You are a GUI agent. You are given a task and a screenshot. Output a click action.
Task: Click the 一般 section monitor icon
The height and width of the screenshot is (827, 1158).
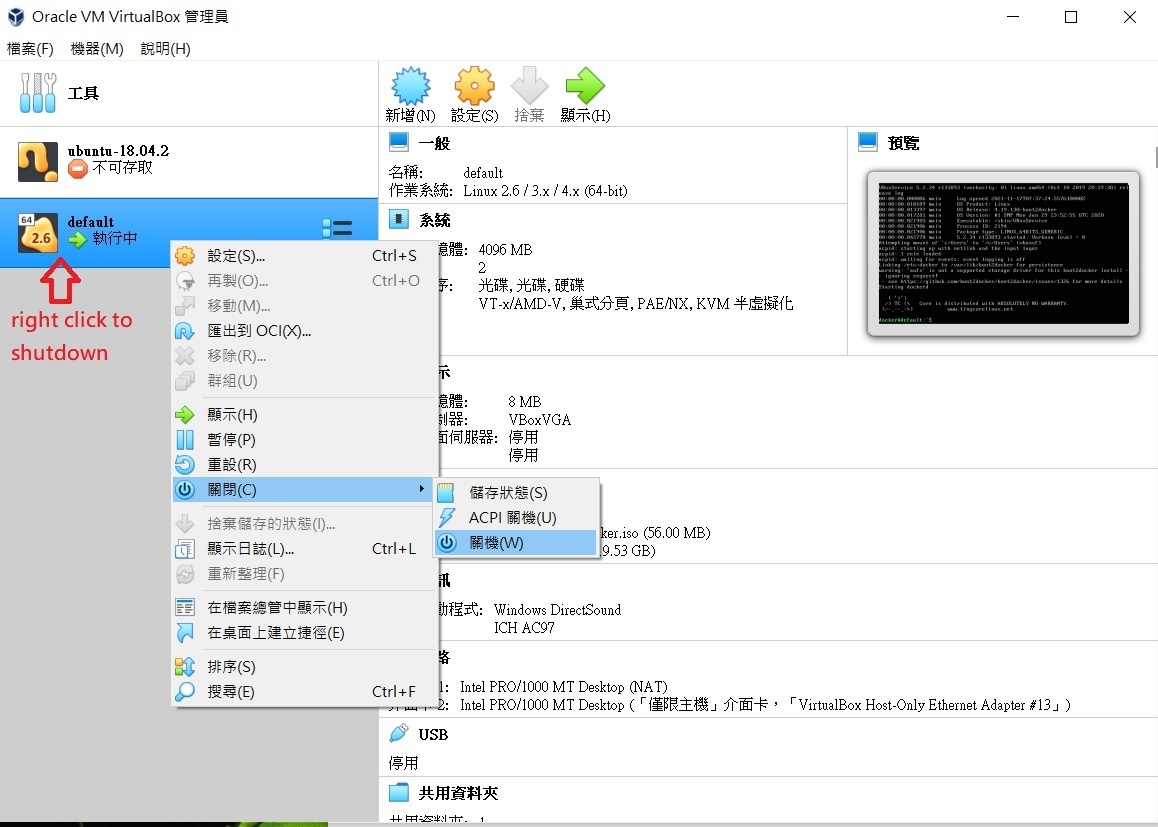399,143
